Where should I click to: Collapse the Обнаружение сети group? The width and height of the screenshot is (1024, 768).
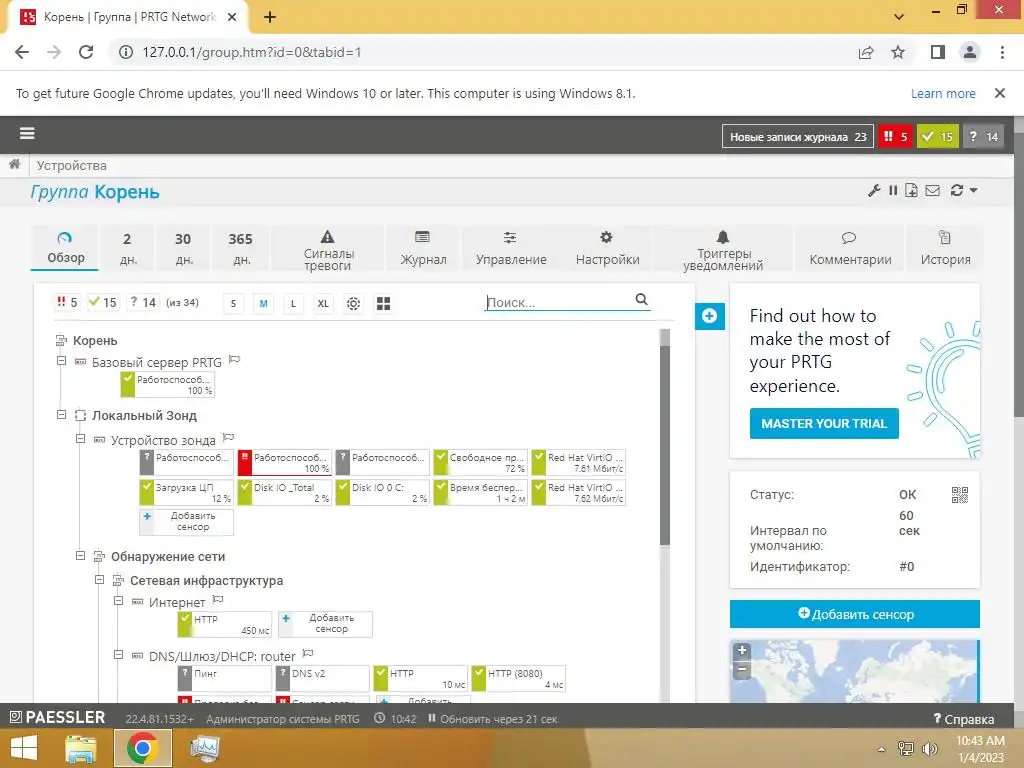tap(80, 556)
